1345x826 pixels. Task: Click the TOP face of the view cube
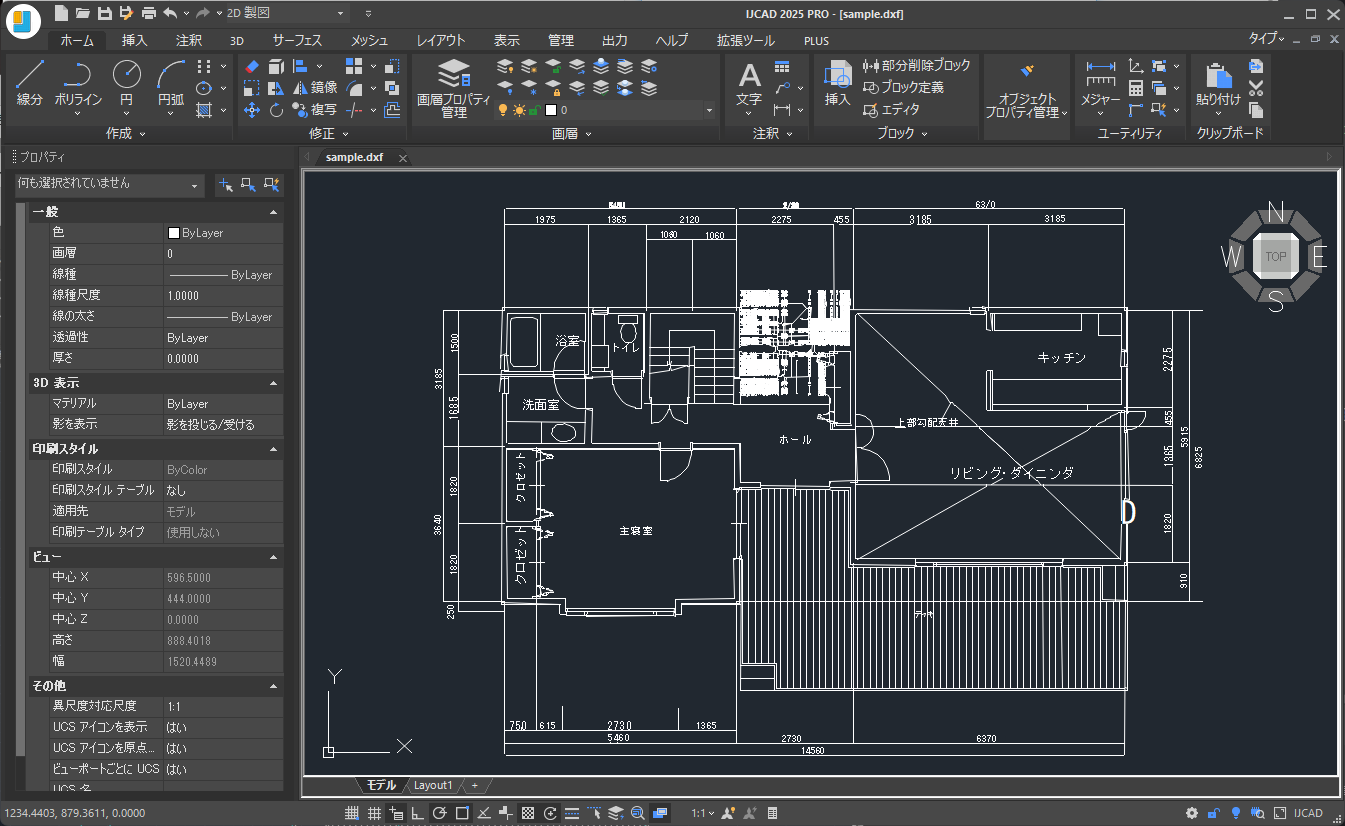1275,256
